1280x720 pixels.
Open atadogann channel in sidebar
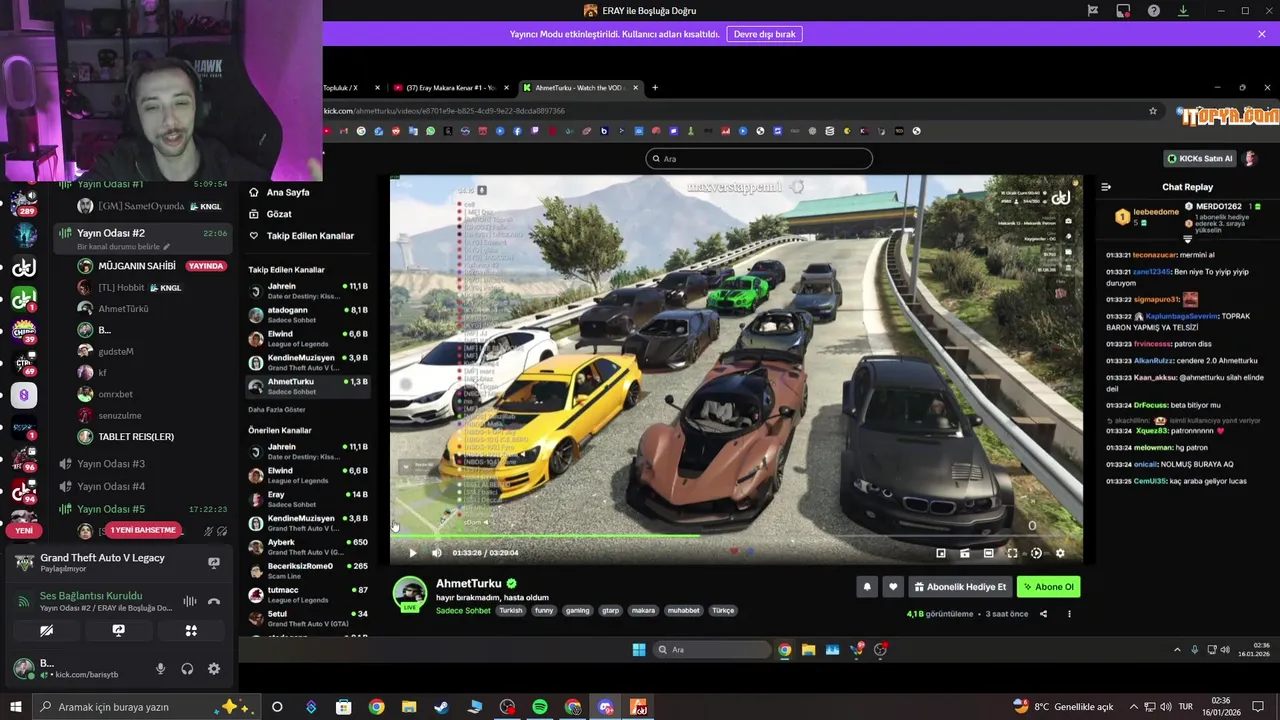tap(308, 315)
